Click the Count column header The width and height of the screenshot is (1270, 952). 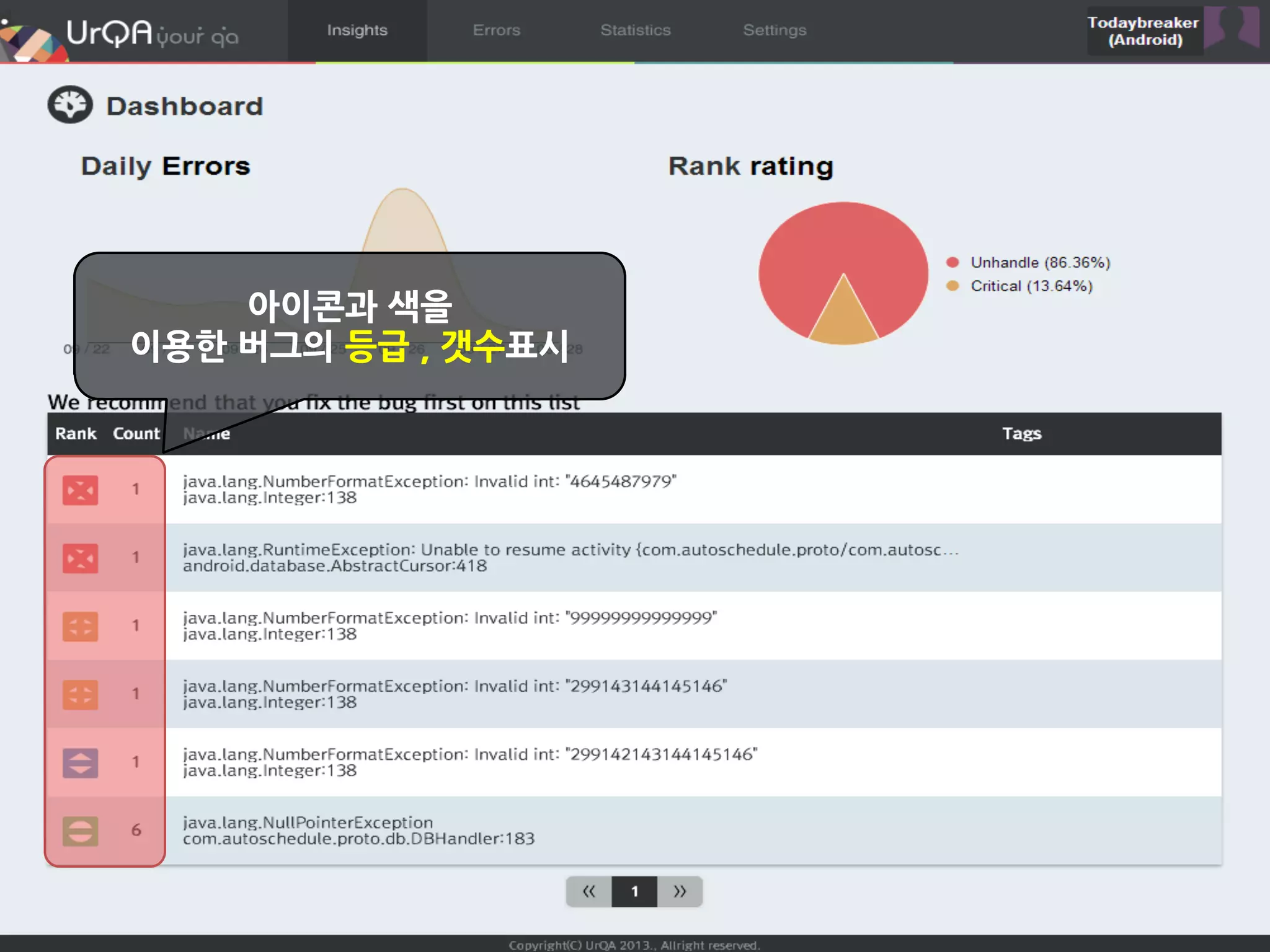pos(136,433)
